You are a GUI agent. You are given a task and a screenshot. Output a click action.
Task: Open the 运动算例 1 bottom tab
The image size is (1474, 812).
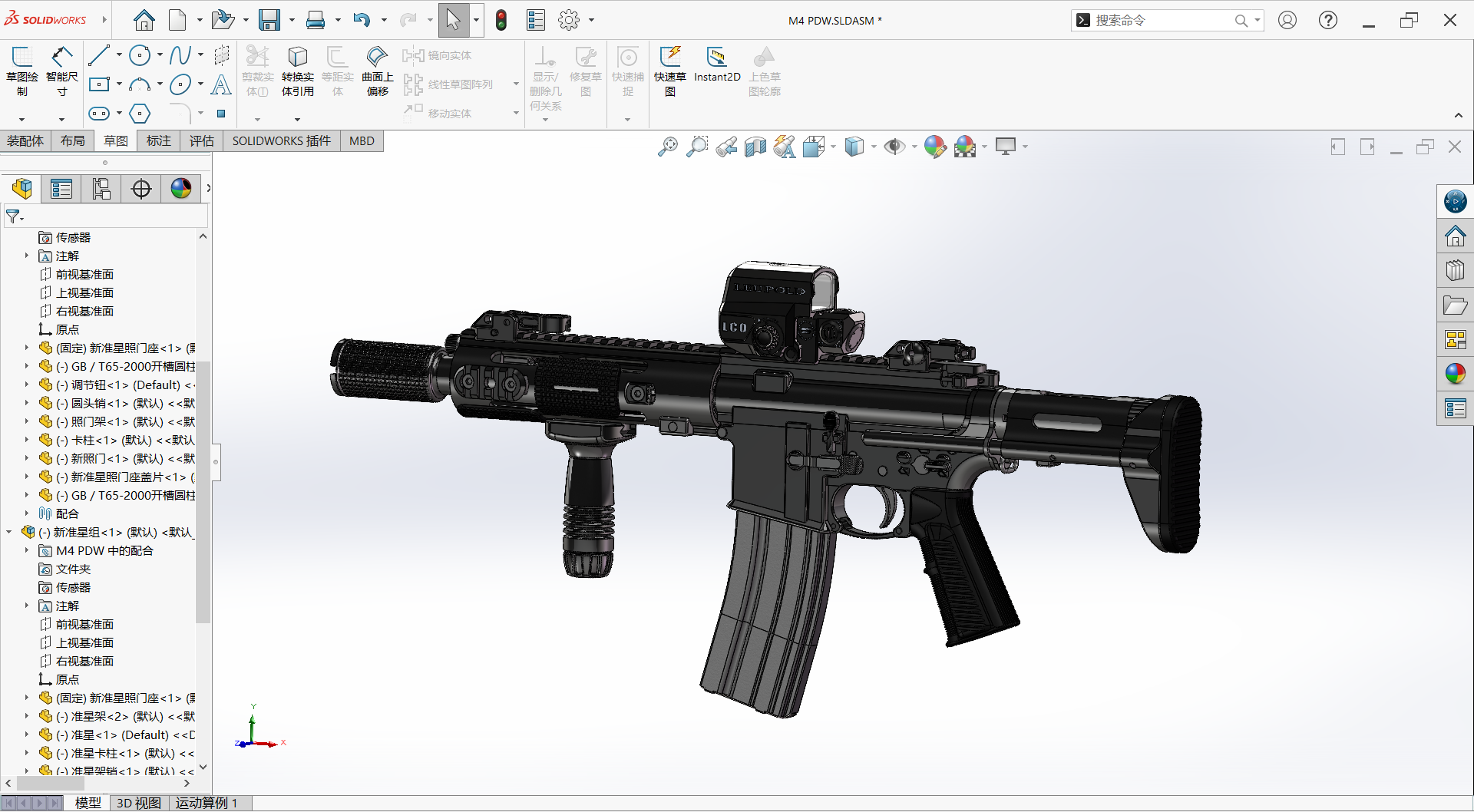(207, 803)
